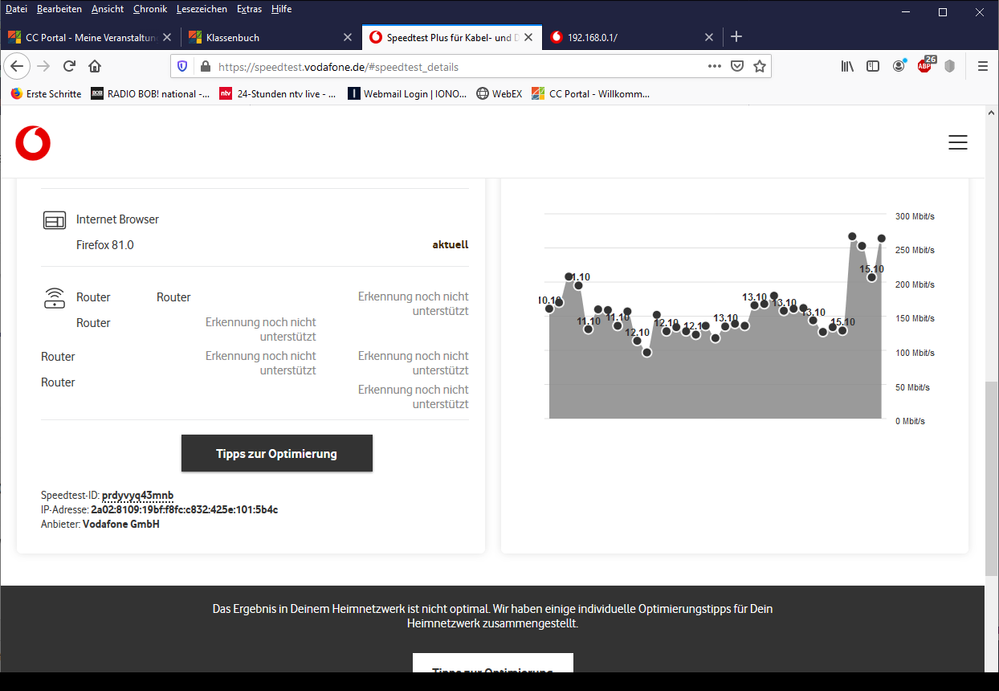Screen dimensions: 999x691
Task: Open WebEX bookmark
Action: [x=500, y=94]
